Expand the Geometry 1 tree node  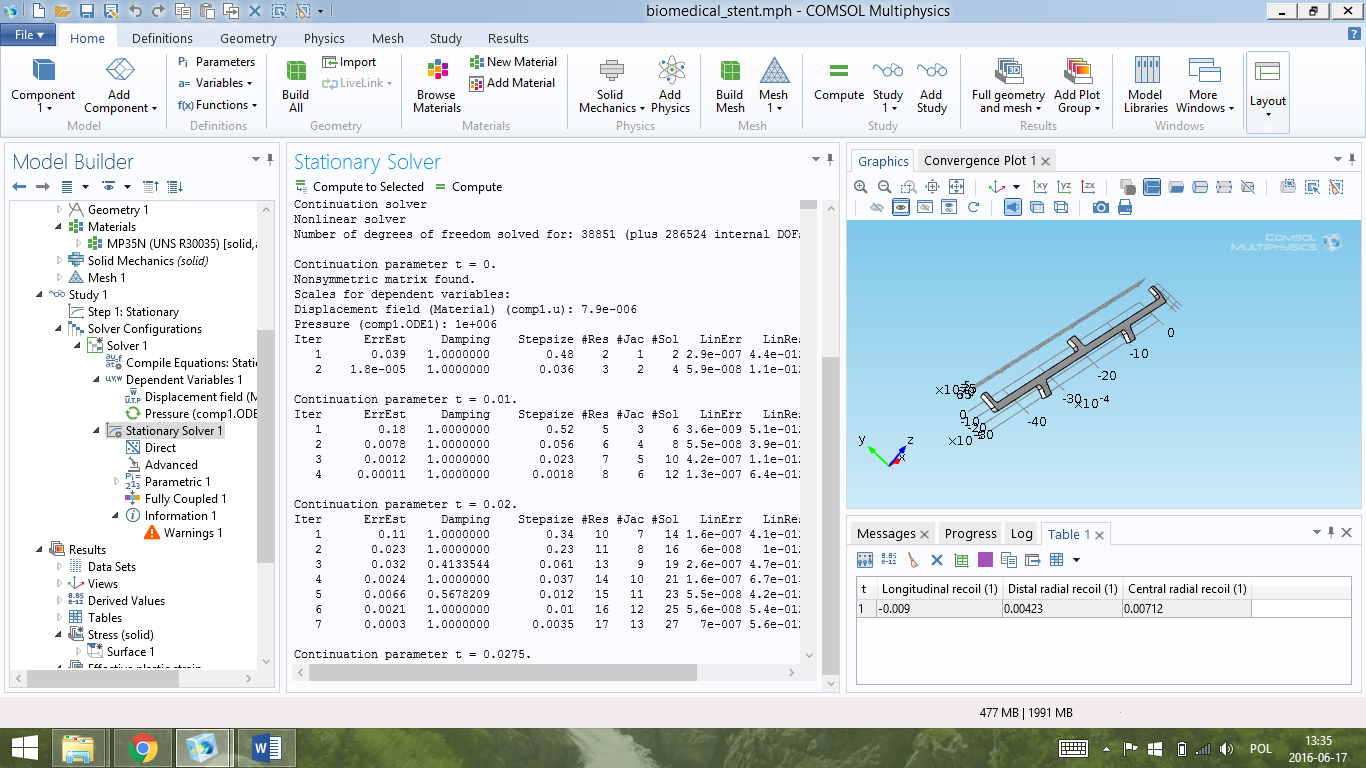coord(60,210)
